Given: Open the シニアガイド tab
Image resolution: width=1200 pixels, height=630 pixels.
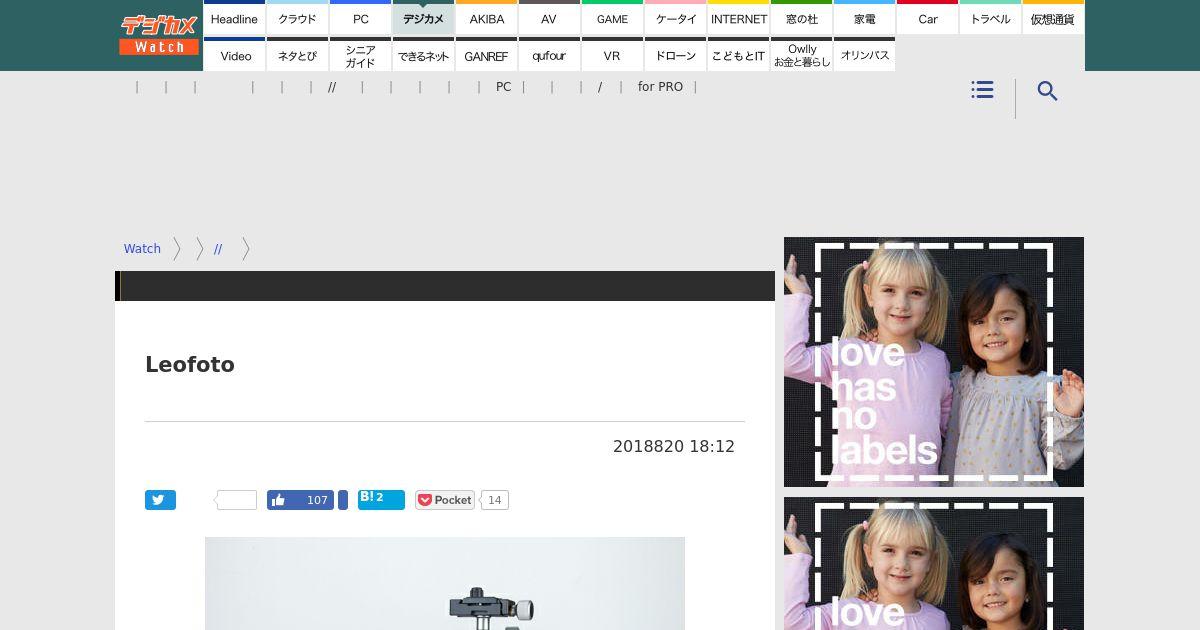Looking at the screenshot, I should click(x=360, y=55).
